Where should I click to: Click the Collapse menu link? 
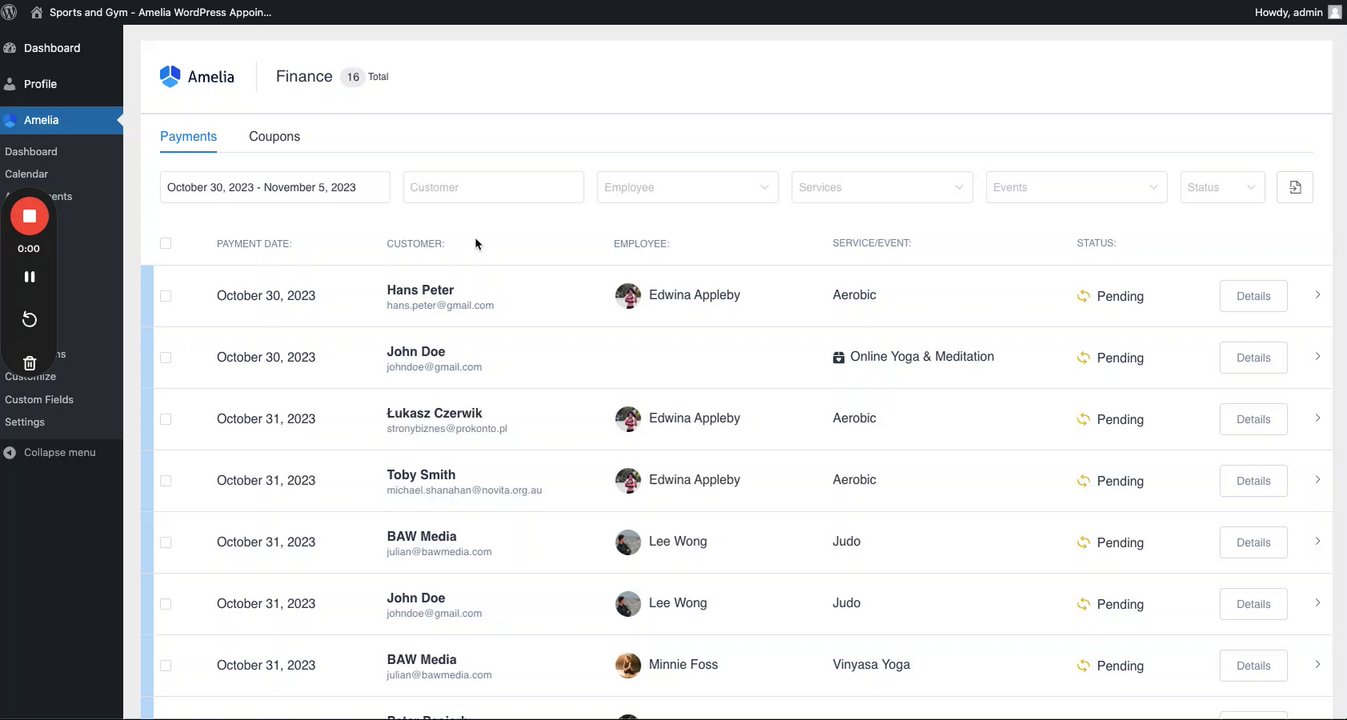tap(59, 452)
